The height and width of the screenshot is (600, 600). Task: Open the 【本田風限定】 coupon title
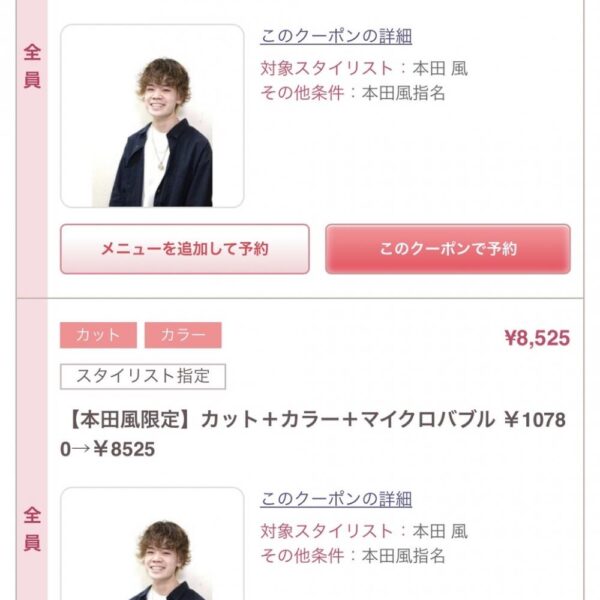313,434
